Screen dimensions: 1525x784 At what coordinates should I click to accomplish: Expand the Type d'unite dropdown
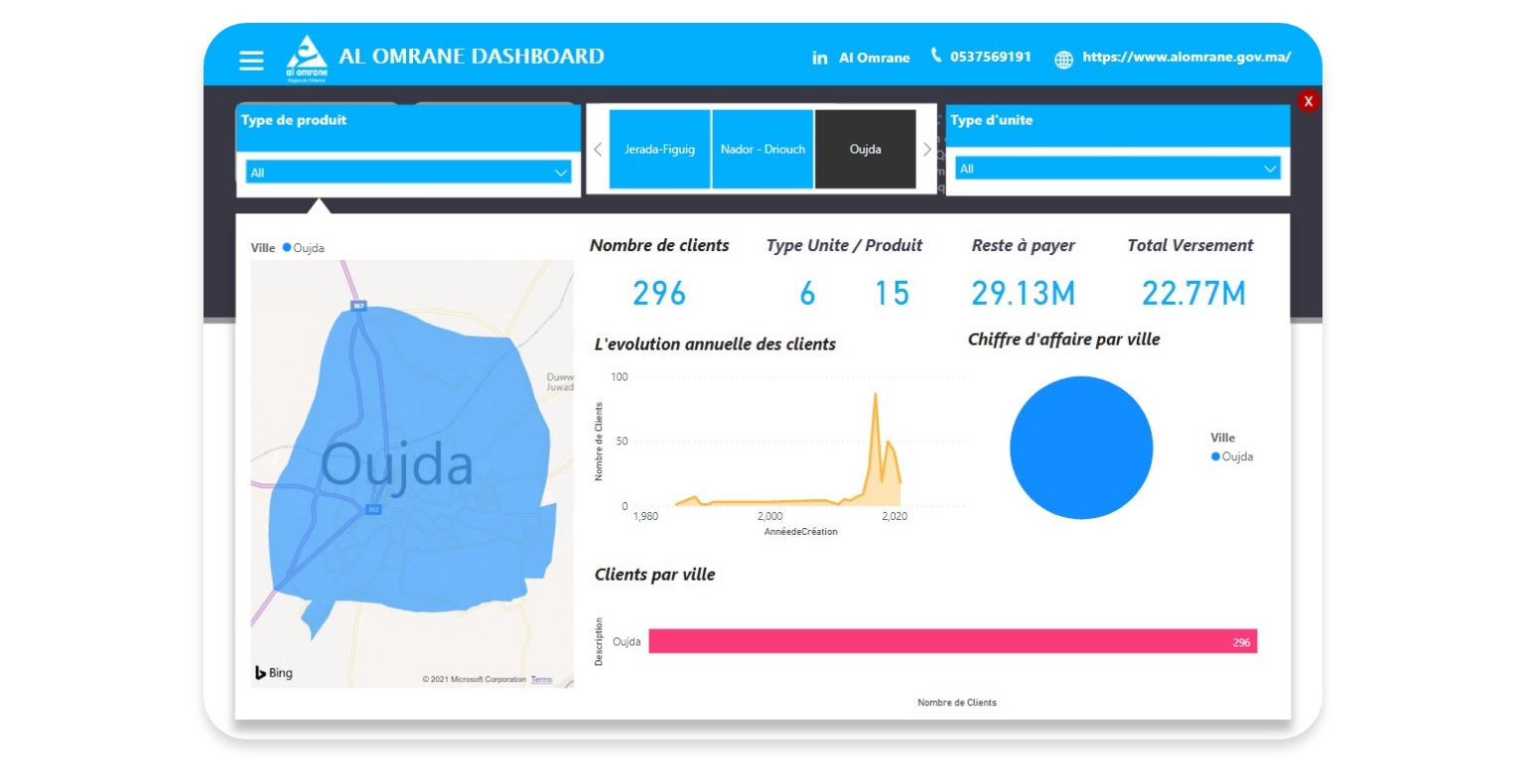tap(1269, 169)
